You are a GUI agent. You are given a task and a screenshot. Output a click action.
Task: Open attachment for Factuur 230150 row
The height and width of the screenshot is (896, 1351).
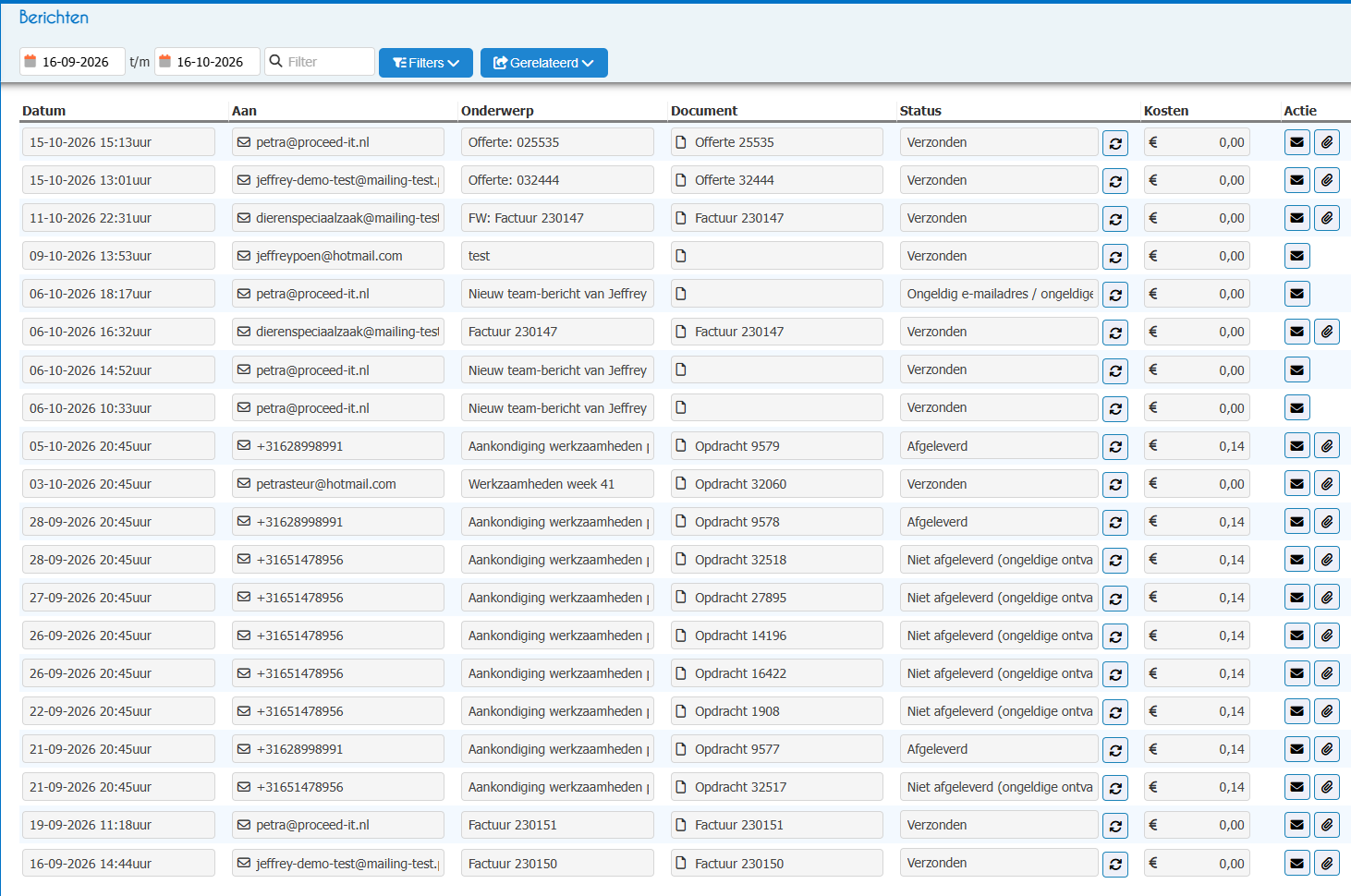coord(1327,864)
